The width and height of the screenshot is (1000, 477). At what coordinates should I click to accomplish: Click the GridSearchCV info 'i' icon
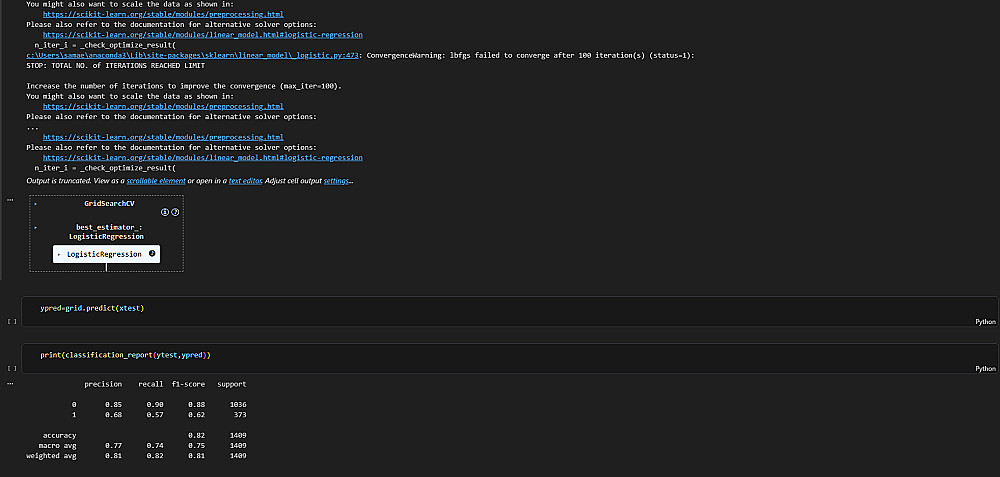pyautogui.click(x=165, y=213)
